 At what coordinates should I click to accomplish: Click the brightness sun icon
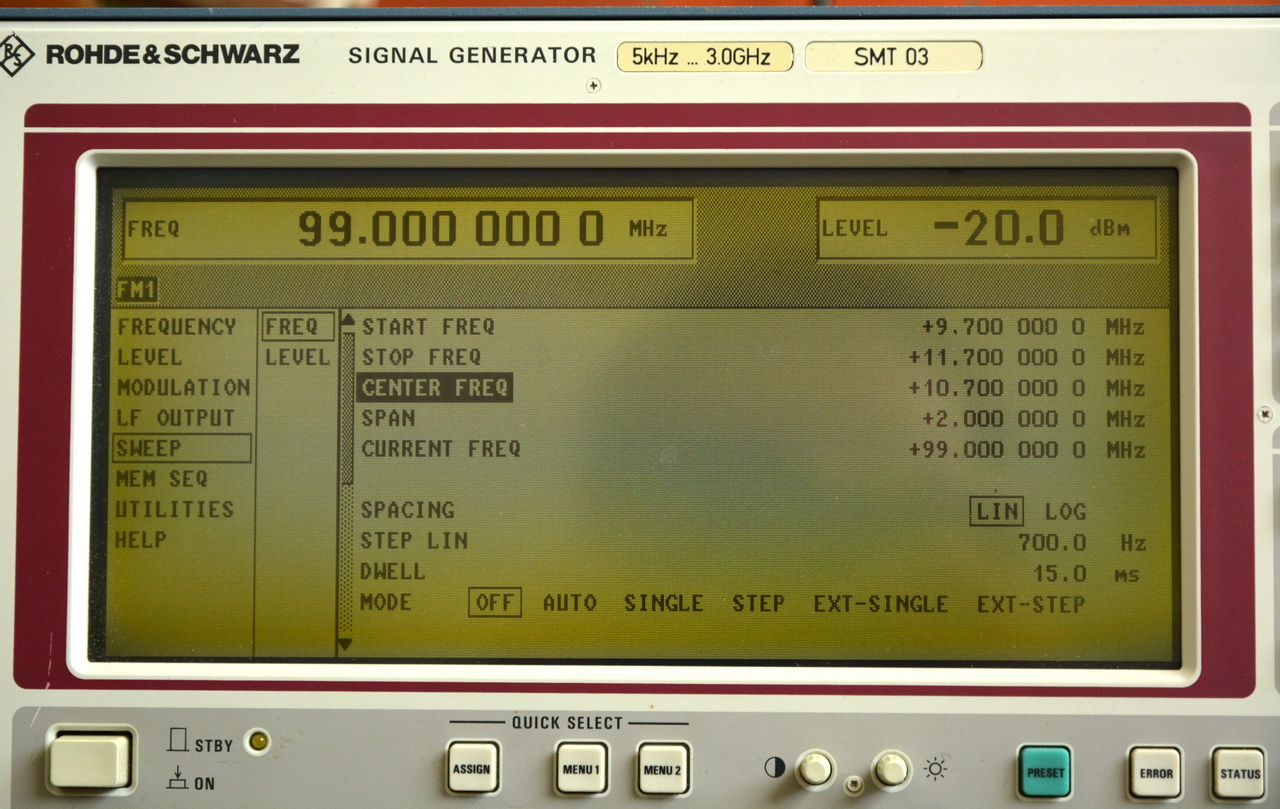(935, 768)
